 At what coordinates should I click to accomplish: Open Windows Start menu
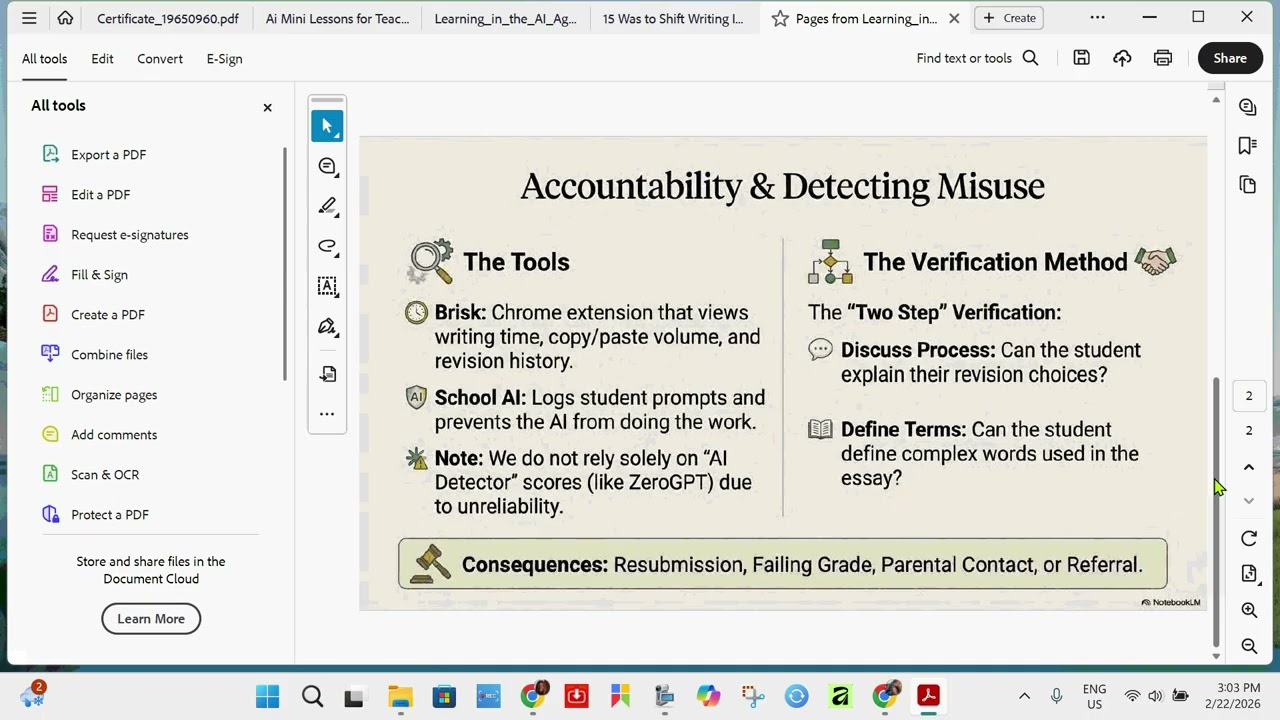[x=268, y=696]
